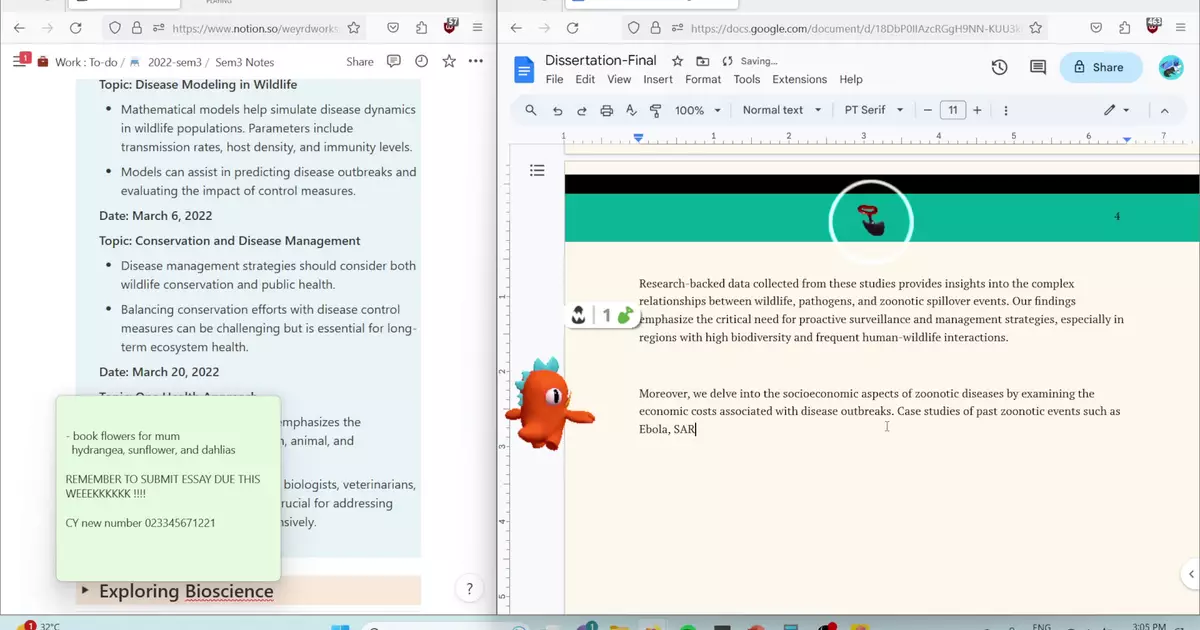
Task: Move Dissertation-Final to a folder
Action: point(703,61)
